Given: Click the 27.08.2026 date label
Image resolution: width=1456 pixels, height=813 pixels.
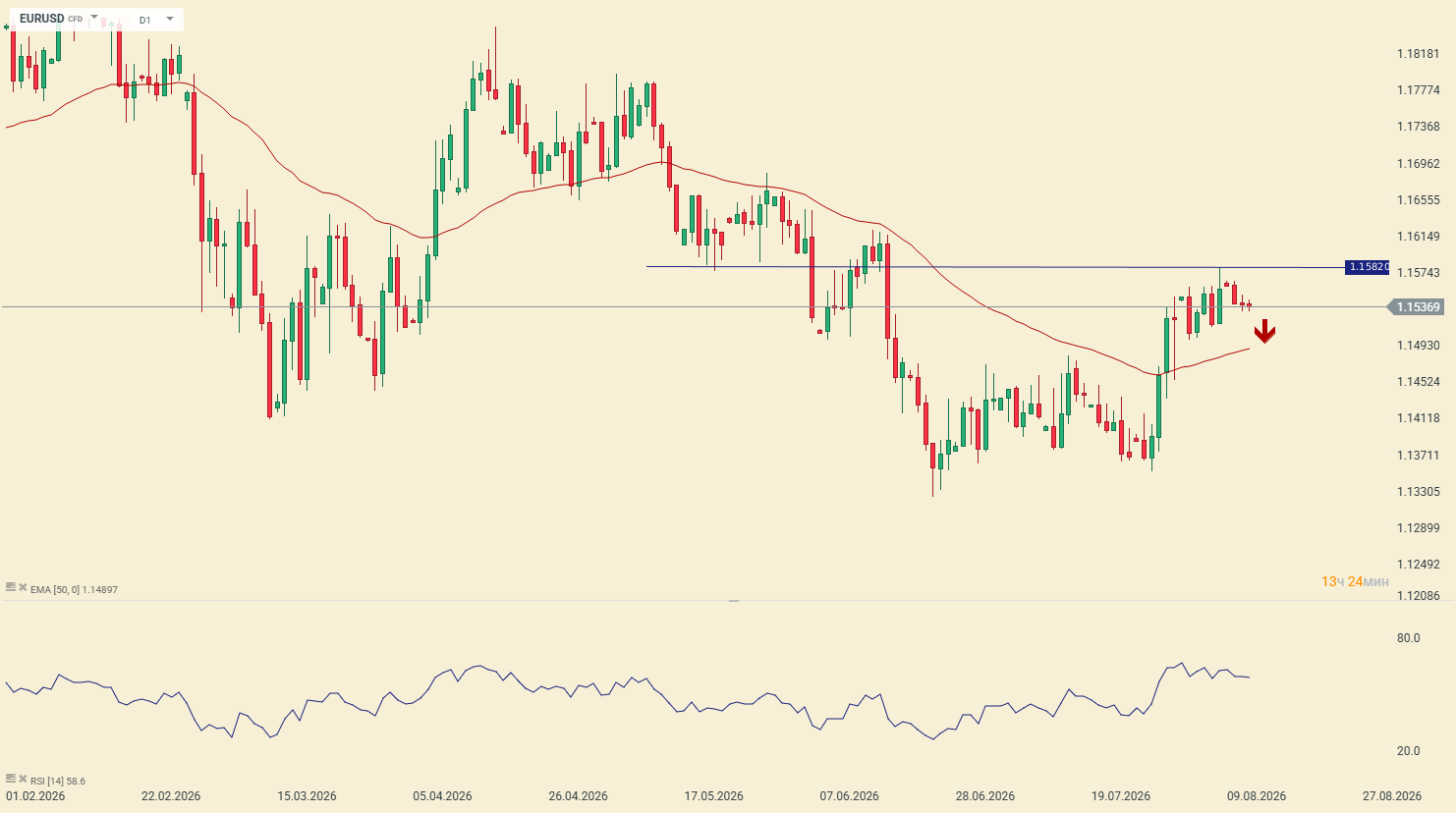Looking at the screenshot, I should 1391,796.
